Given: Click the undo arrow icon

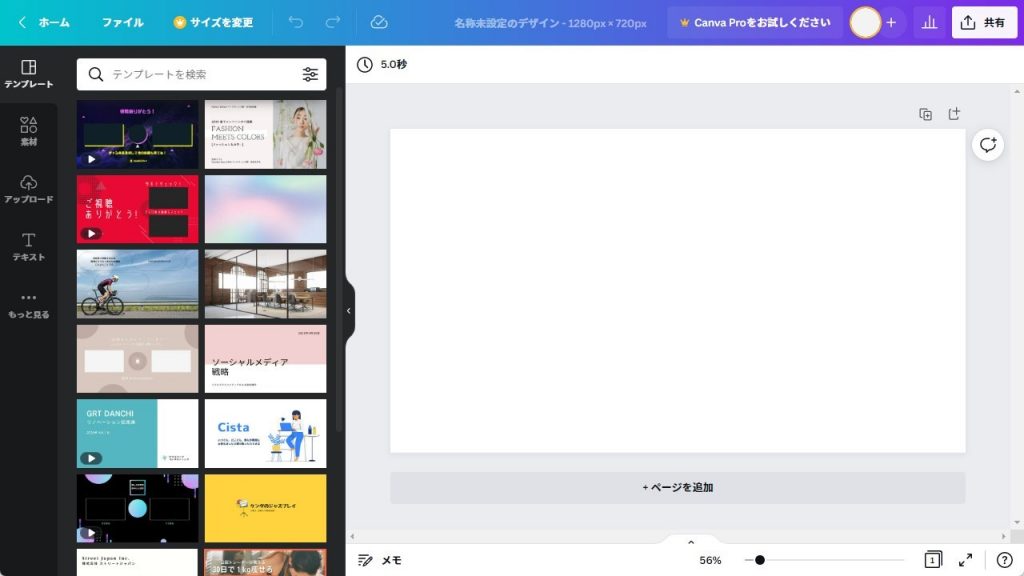Looking at the screenshot, I should pos(296,22).
